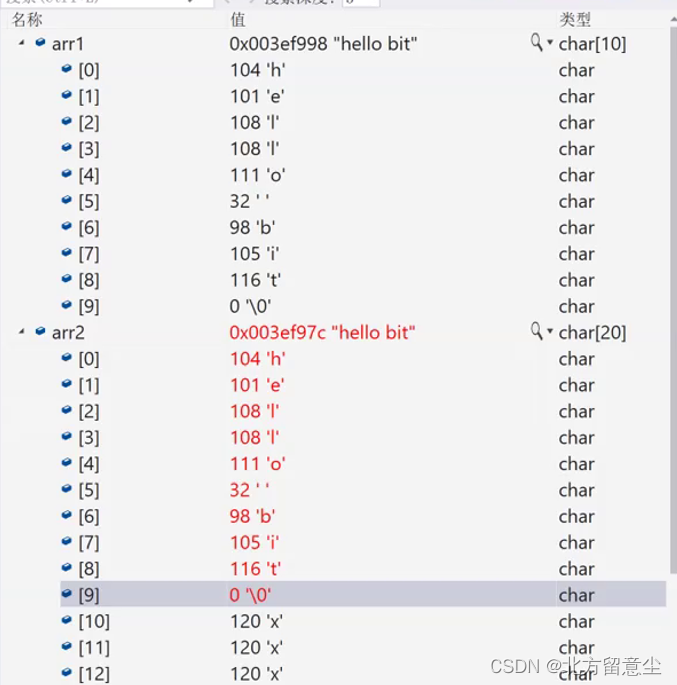Open the magnifier text visualizer for arr2
The width and height of the screenshot is (677, 685).
click(537, 331)
